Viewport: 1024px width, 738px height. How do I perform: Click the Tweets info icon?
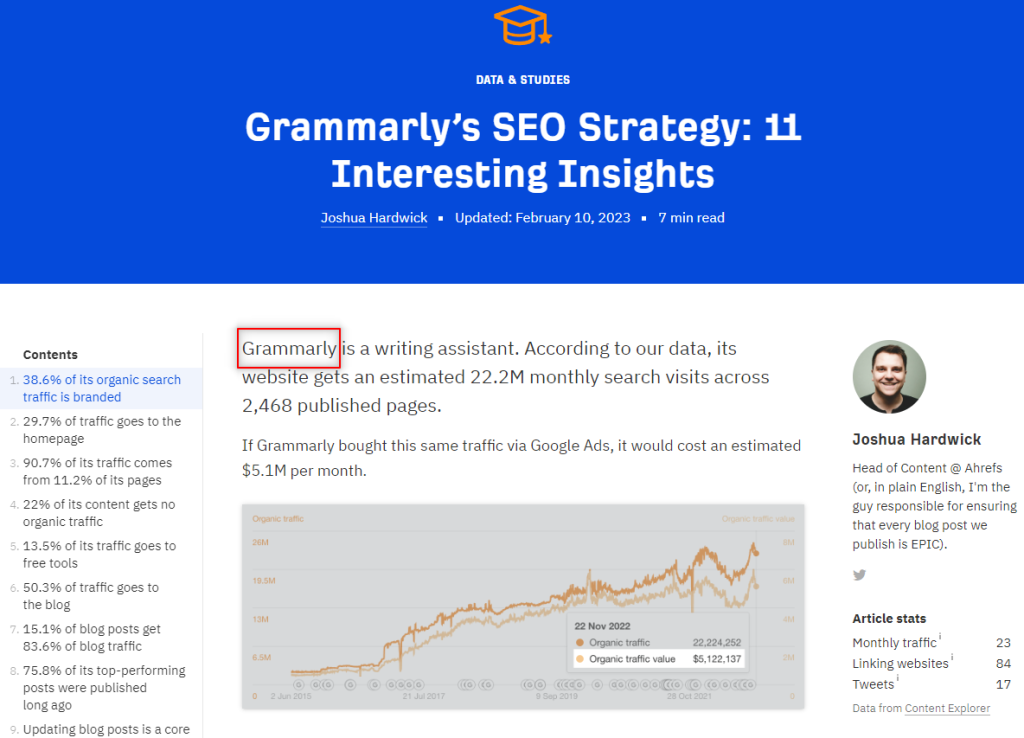click(x=899, y=680)
